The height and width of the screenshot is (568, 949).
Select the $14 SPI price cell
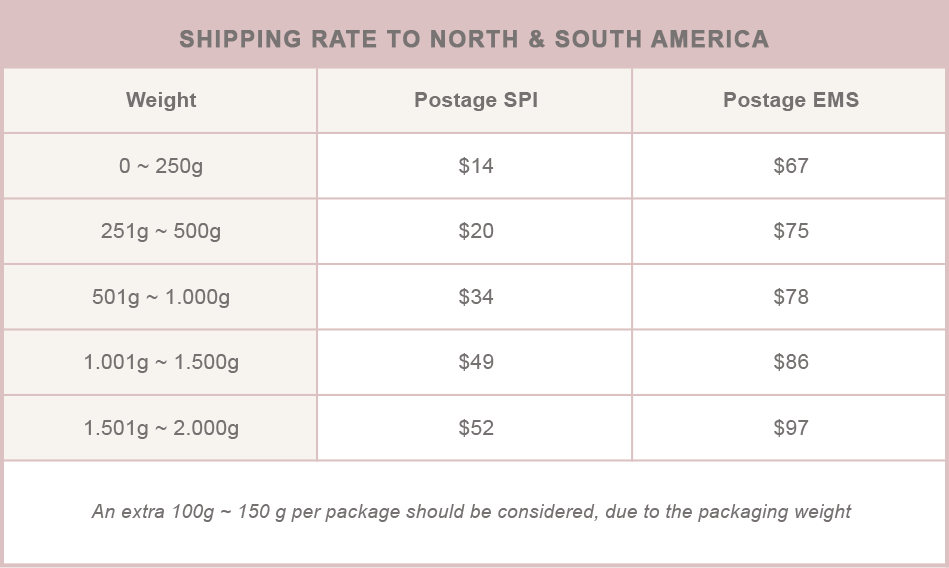pyautogui.click(x=475, y=166)
